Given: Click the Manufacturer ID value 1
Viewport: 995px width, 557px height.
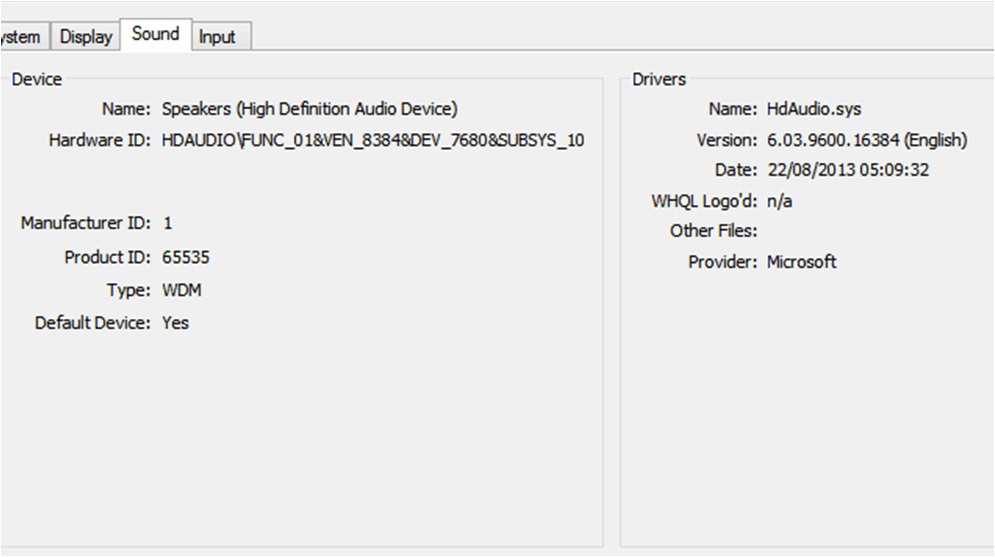Looking at the screenshot, I should coord(167,223).
